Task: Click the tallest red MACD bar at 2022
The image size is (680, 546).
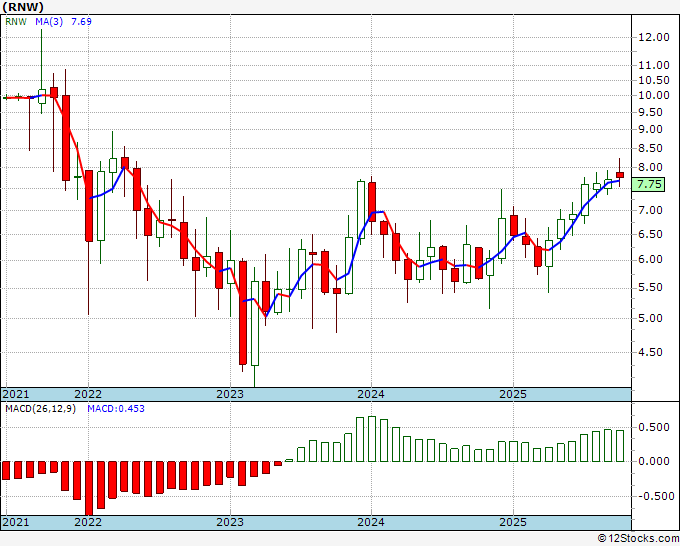Action: tap(89, 488)
